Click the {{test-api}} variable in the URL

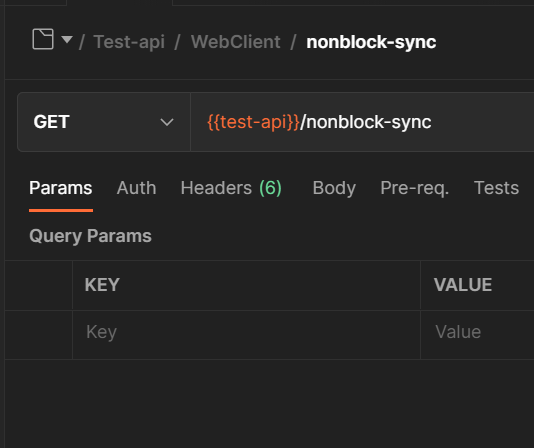tap(253, 122)
